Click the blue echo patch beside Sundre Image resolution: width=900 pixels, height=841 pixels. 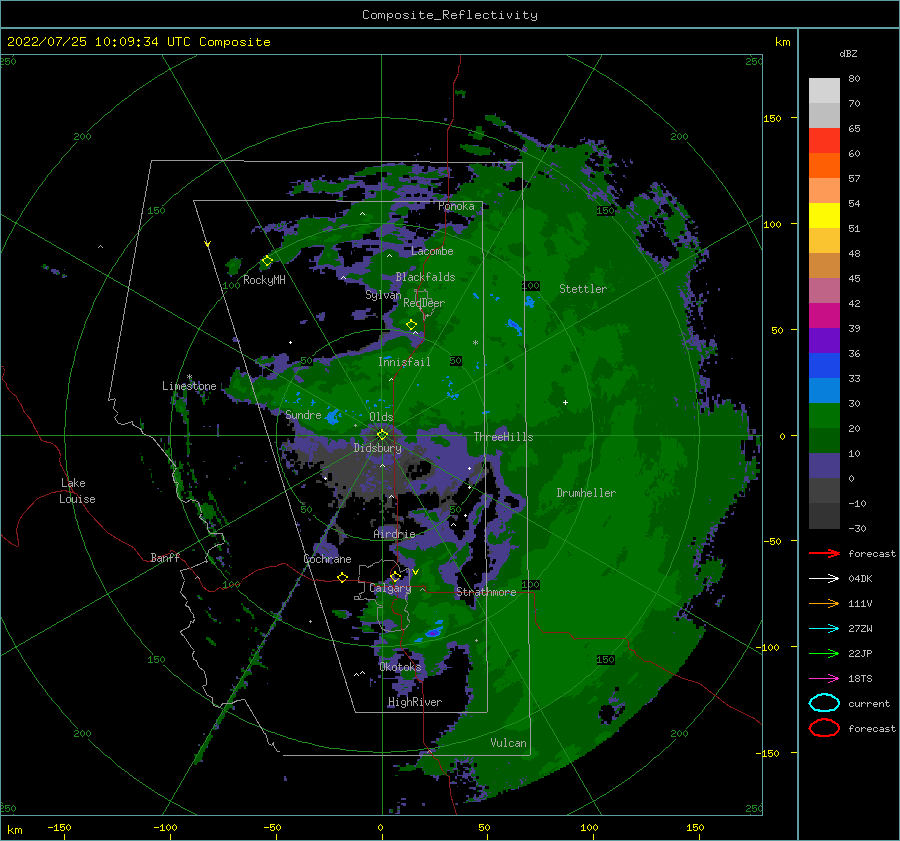coord(332,416)
